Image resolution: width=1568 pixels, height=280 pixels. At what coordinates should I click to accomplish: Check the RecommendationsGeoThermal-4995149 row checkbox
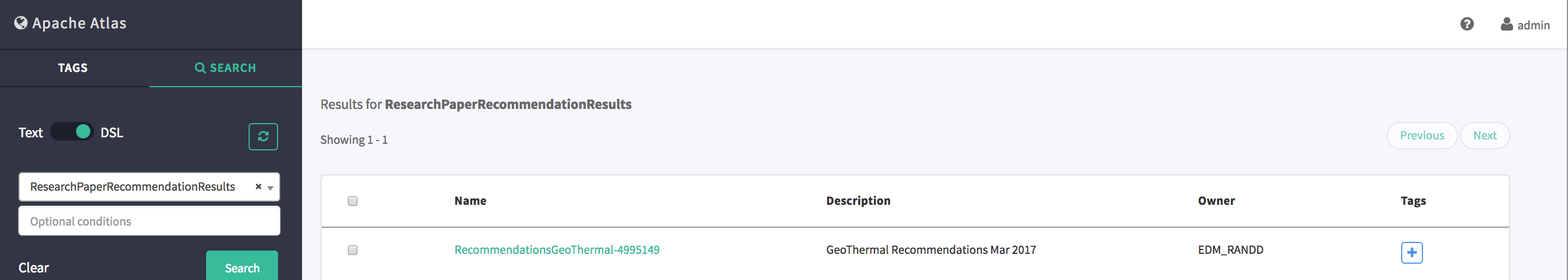[x=352, y=250]
